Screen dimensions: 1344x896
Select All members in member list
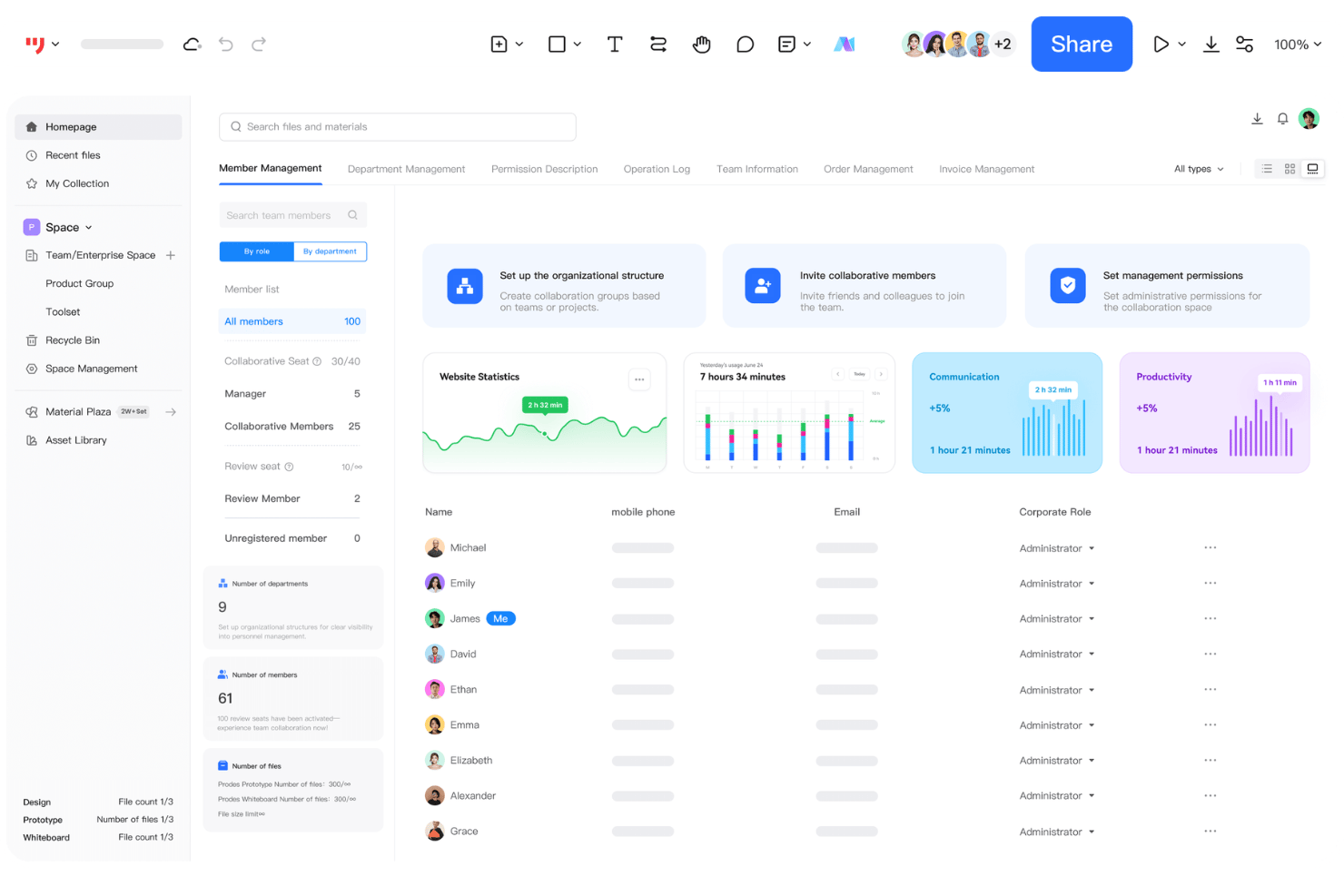[x=292, y=321]
